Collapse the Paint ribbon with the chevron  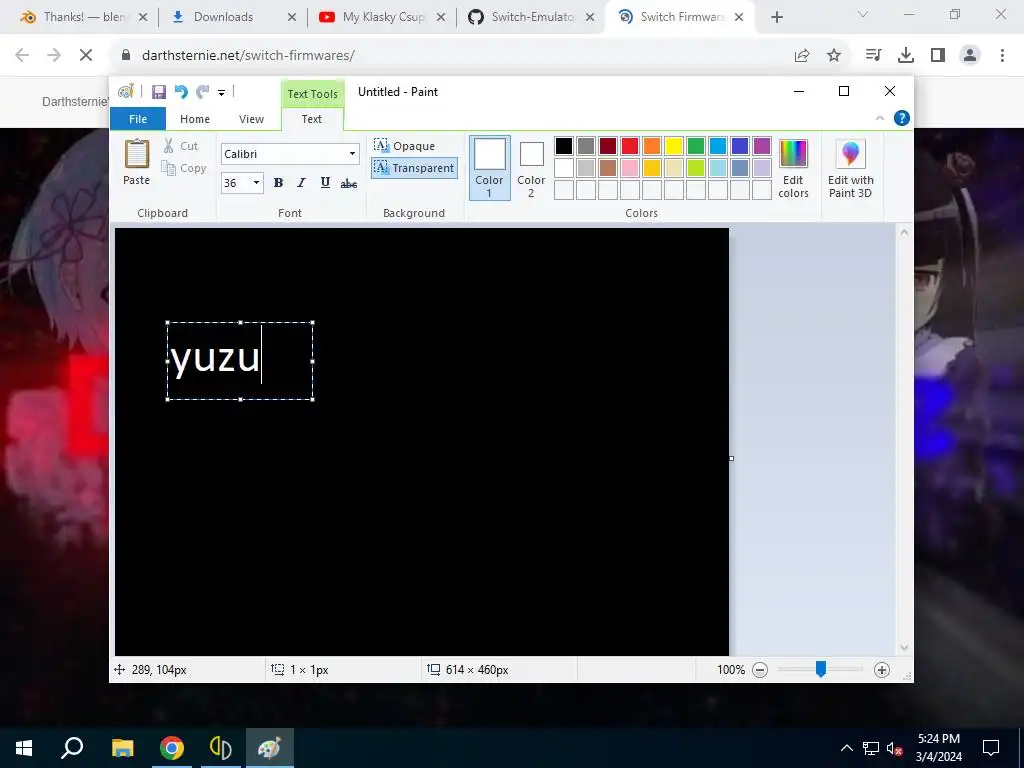click(x=880, y=118)
